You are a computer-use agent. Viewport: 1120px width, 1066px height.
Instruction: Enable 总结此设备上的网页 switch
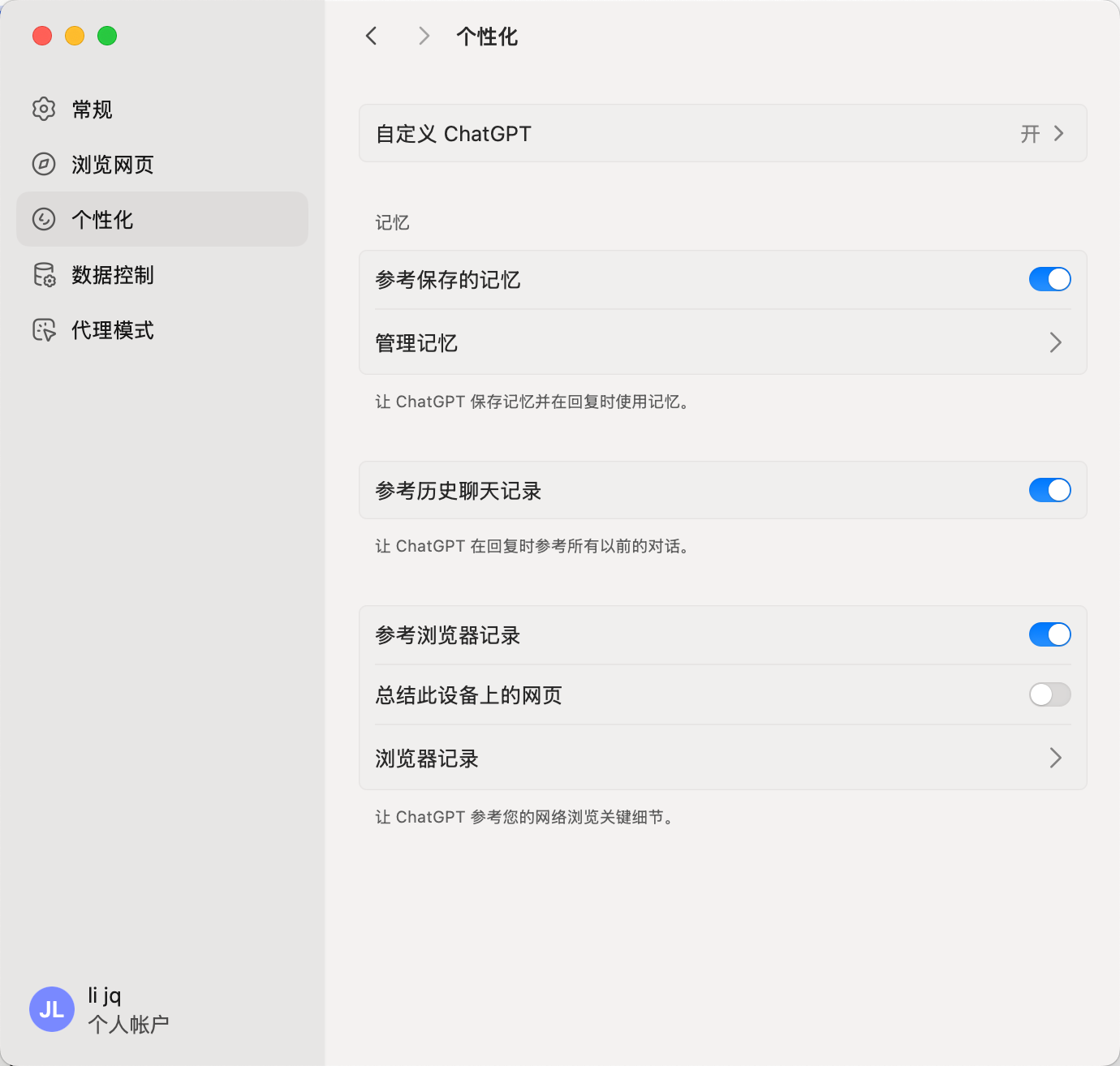(1050, 694)
